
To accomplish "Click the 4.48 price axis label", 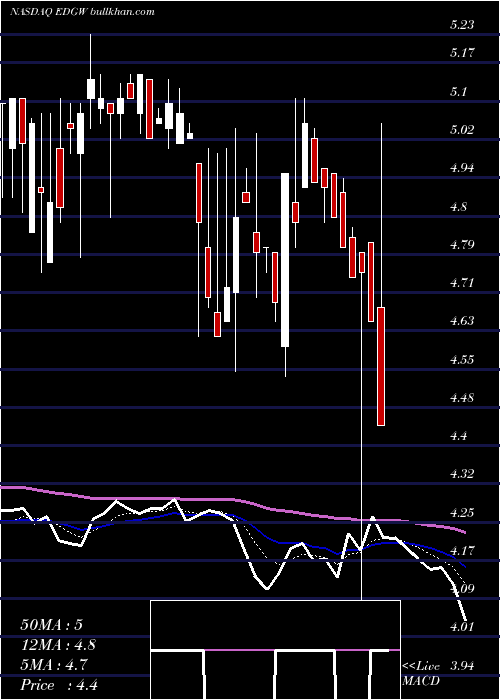I will coord(462,397).
